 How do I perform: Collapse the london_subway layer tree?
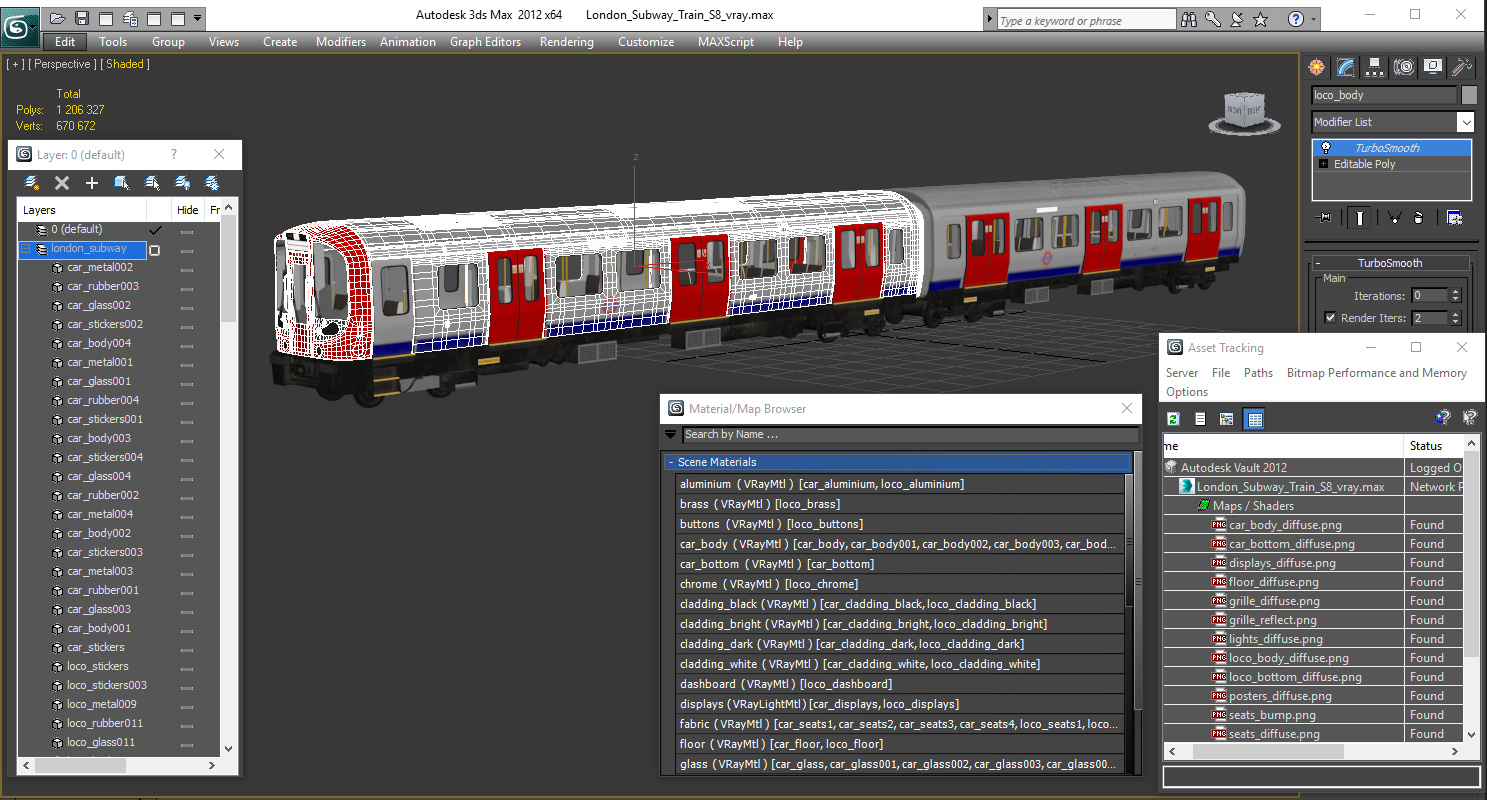point(26,249)
